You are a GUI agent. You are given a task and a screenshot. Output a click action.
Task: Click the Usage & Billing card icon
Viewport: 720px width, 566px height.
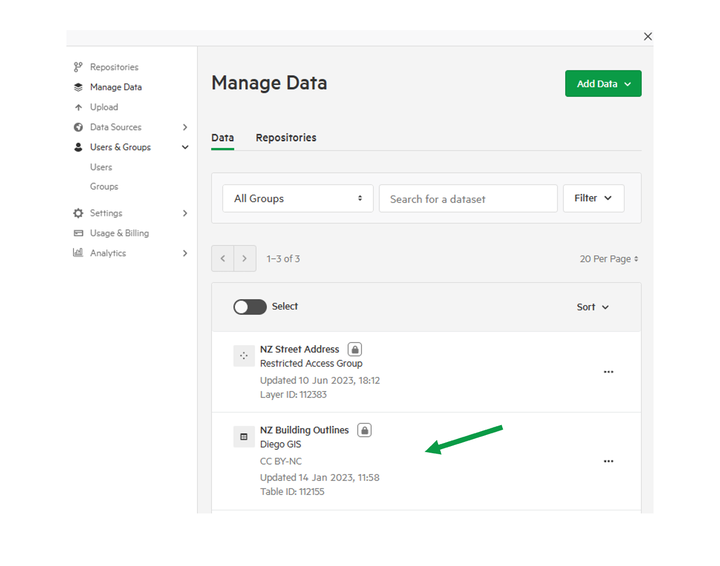[78, 233]
